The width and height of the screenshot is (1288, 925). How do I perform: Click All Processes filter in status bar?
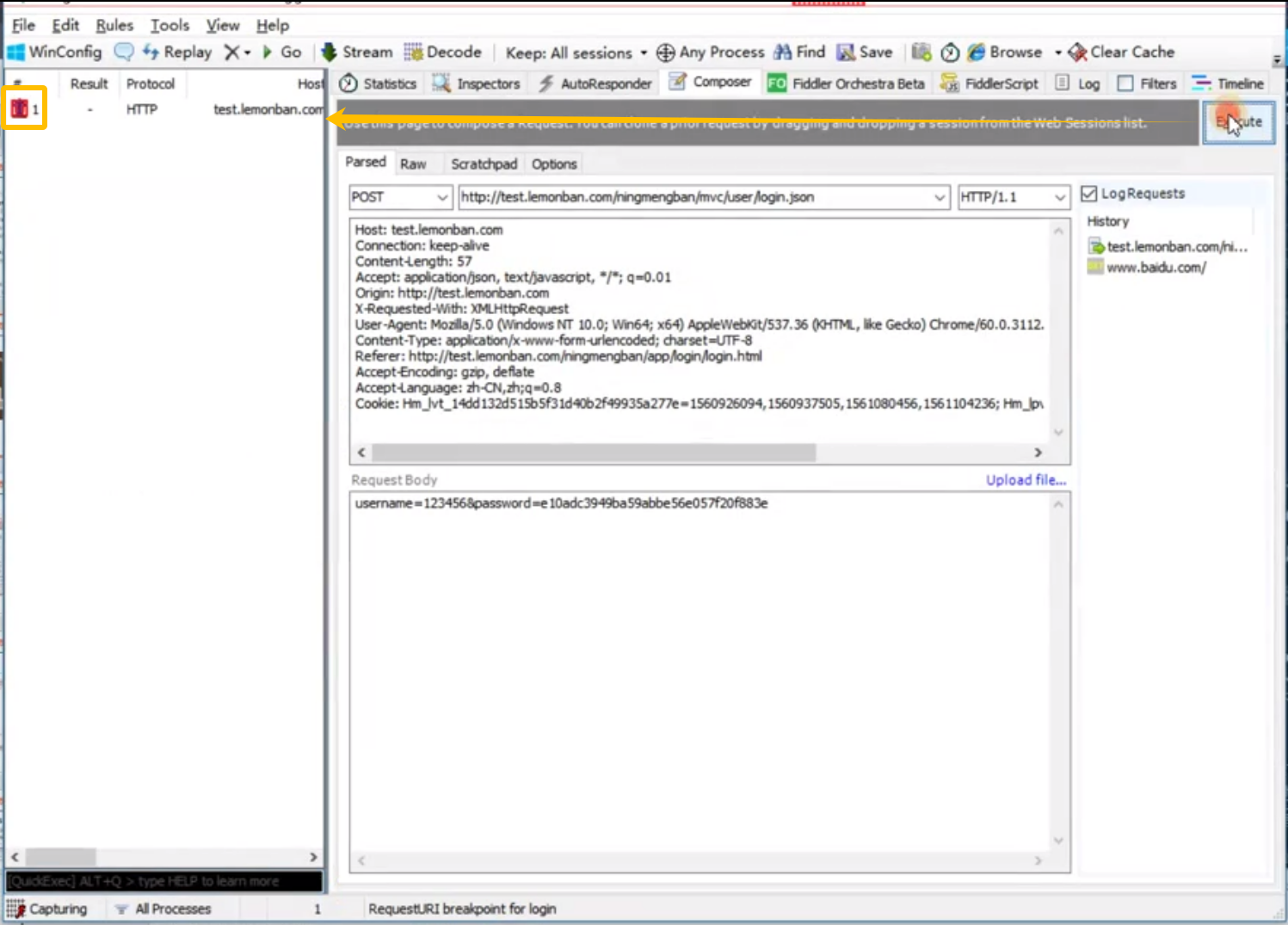(x=163, y=909)
